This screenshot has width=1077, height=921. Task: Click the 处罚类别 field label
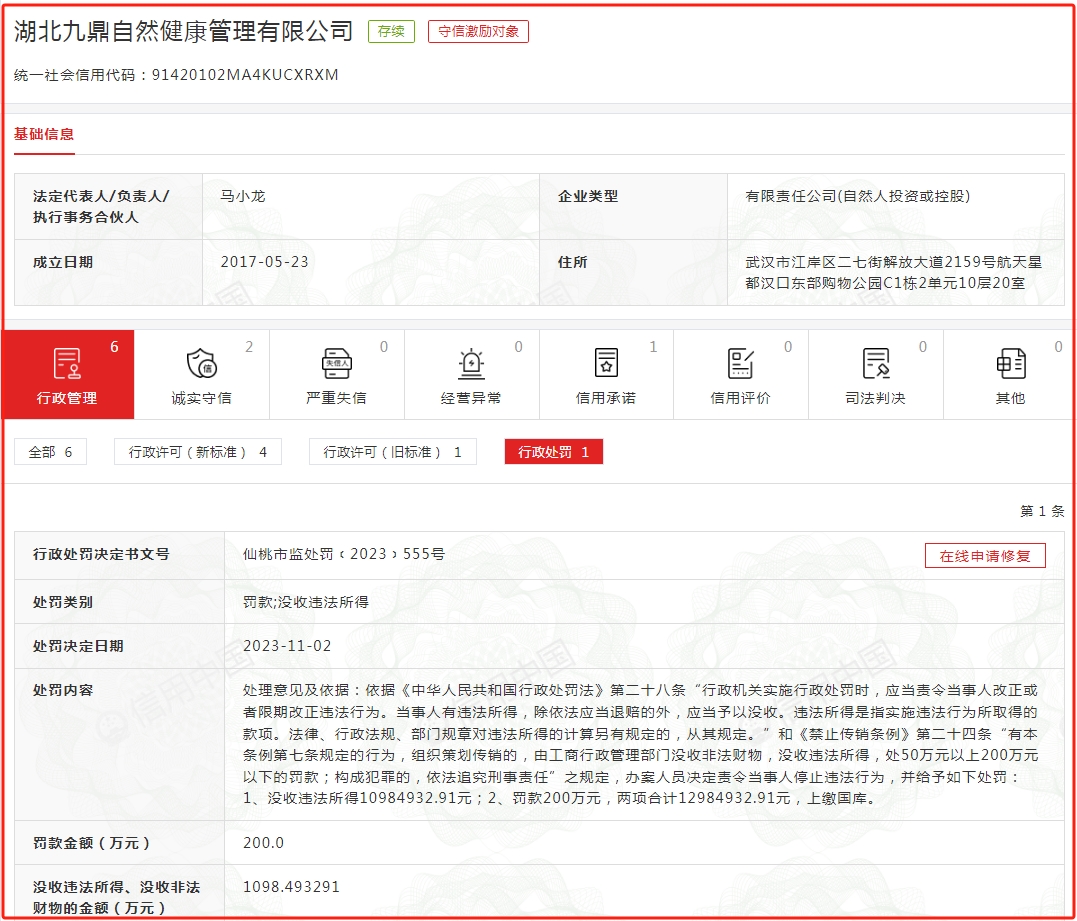(63, 602)
